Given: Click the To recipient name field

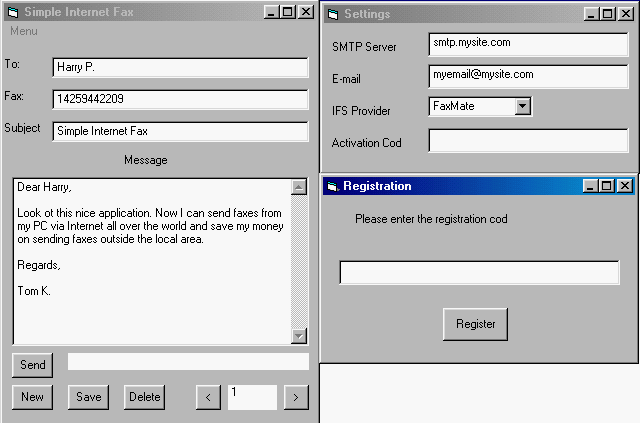Looking at the screenshot, I should point(180,67).
